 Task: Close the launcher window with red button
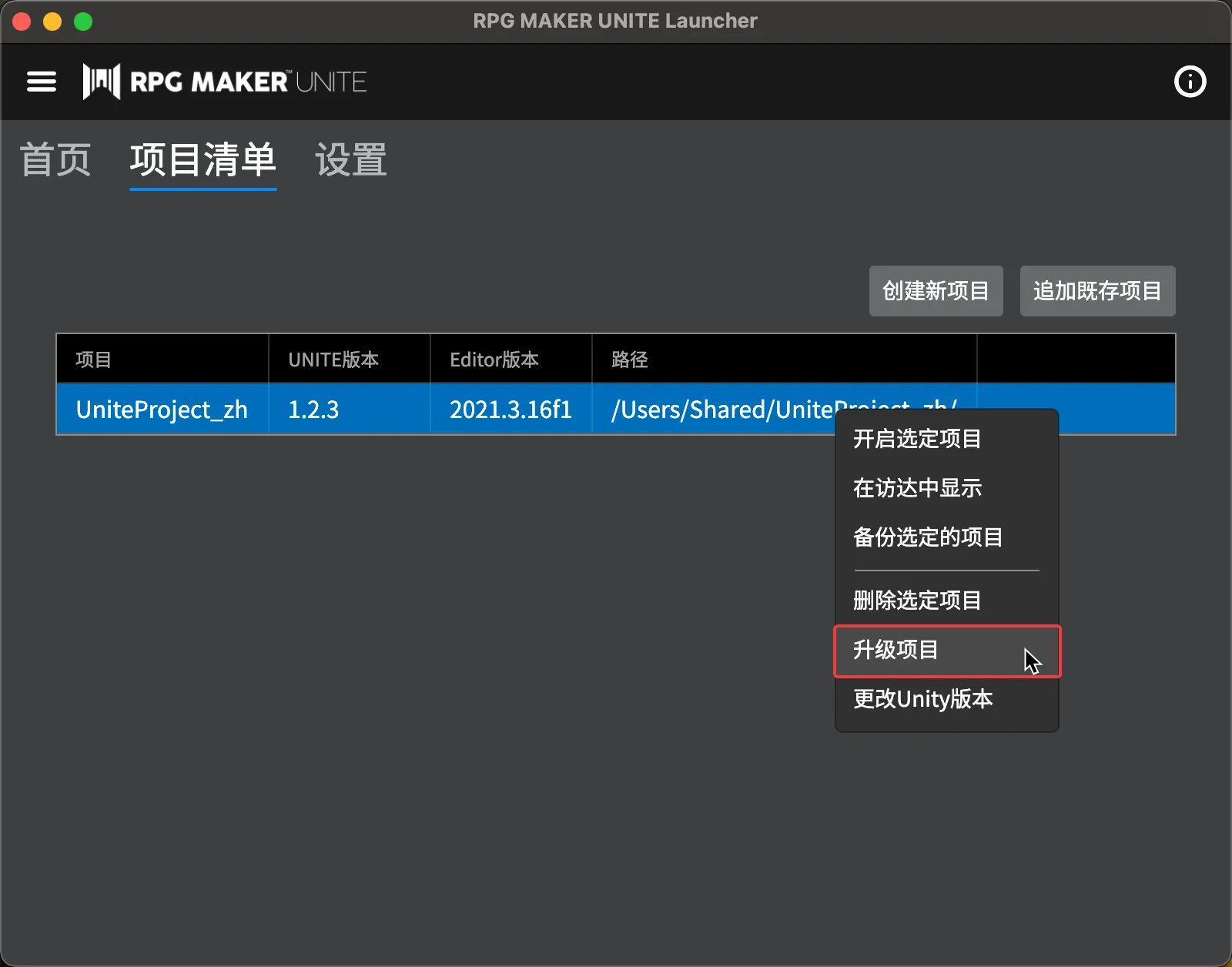pos(22,22)
